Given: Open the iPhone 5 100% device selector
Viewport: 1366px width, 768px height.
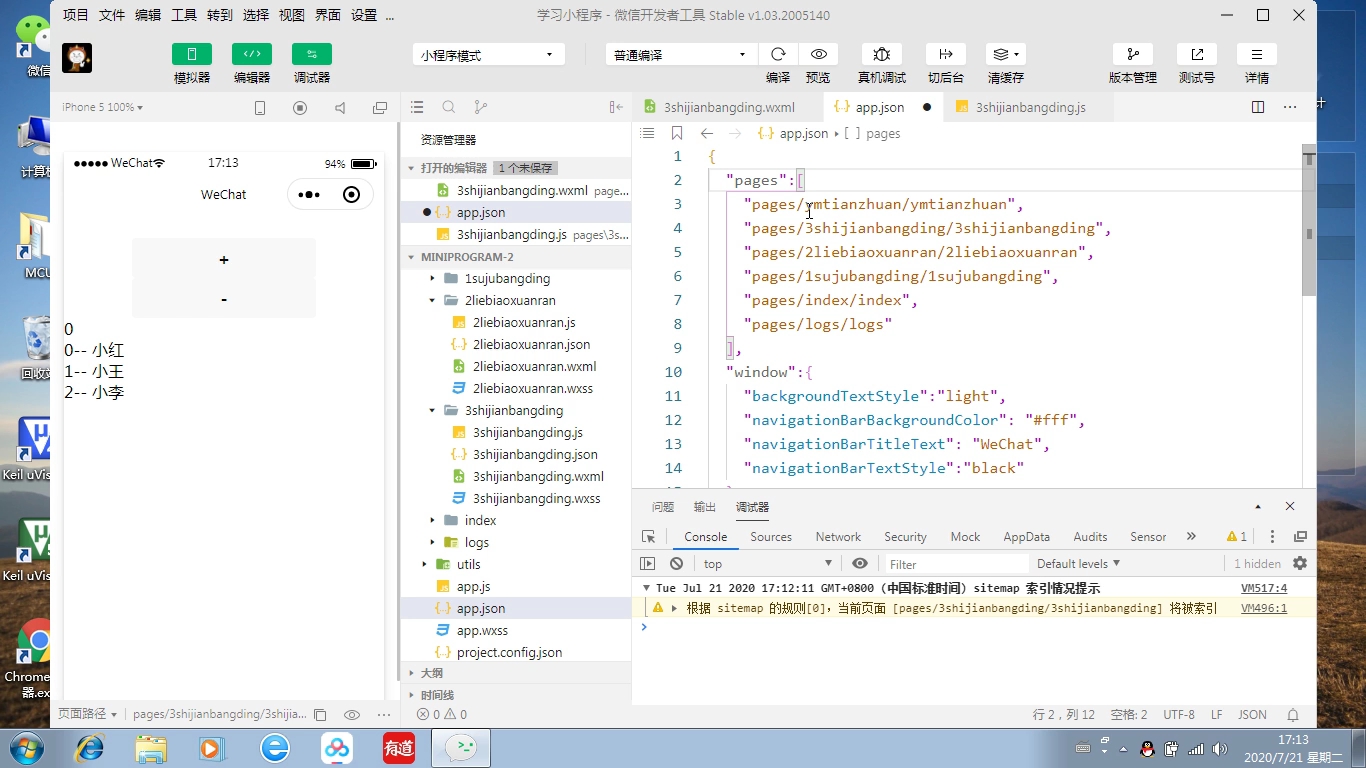Looking at the screenshot, I should point(102,107).
